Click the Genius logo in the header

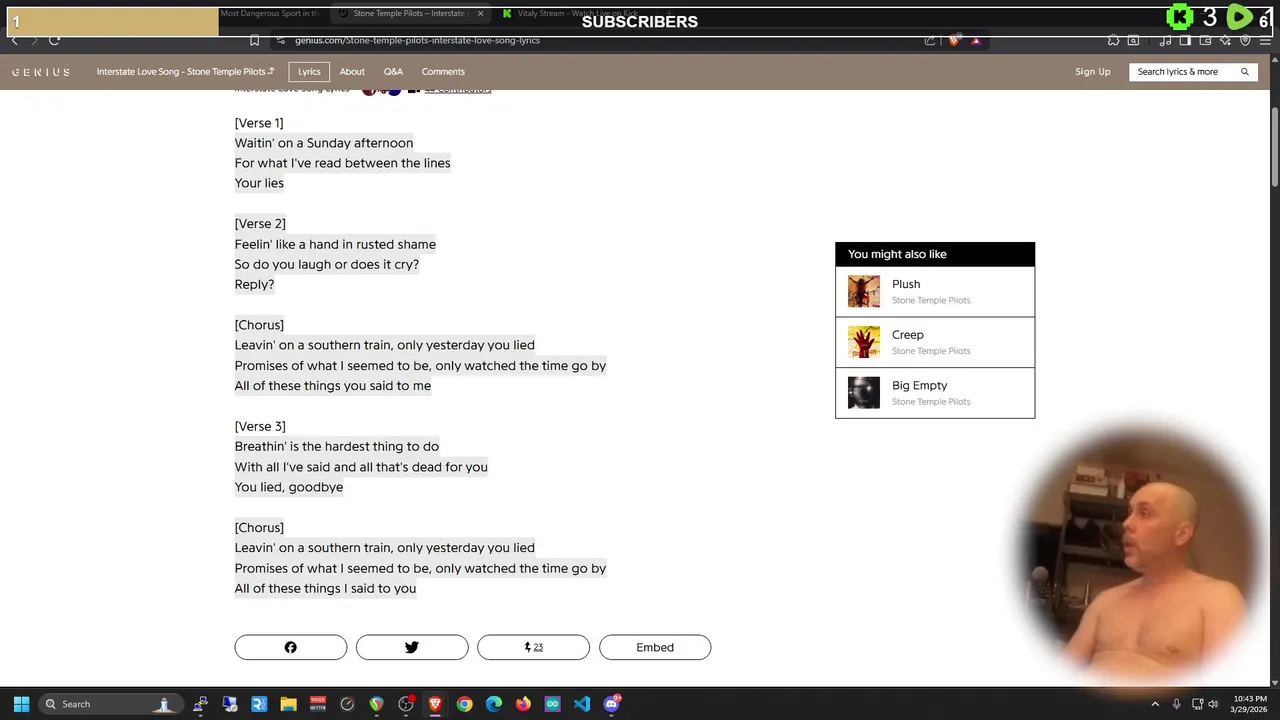click(x=41, y=72)
